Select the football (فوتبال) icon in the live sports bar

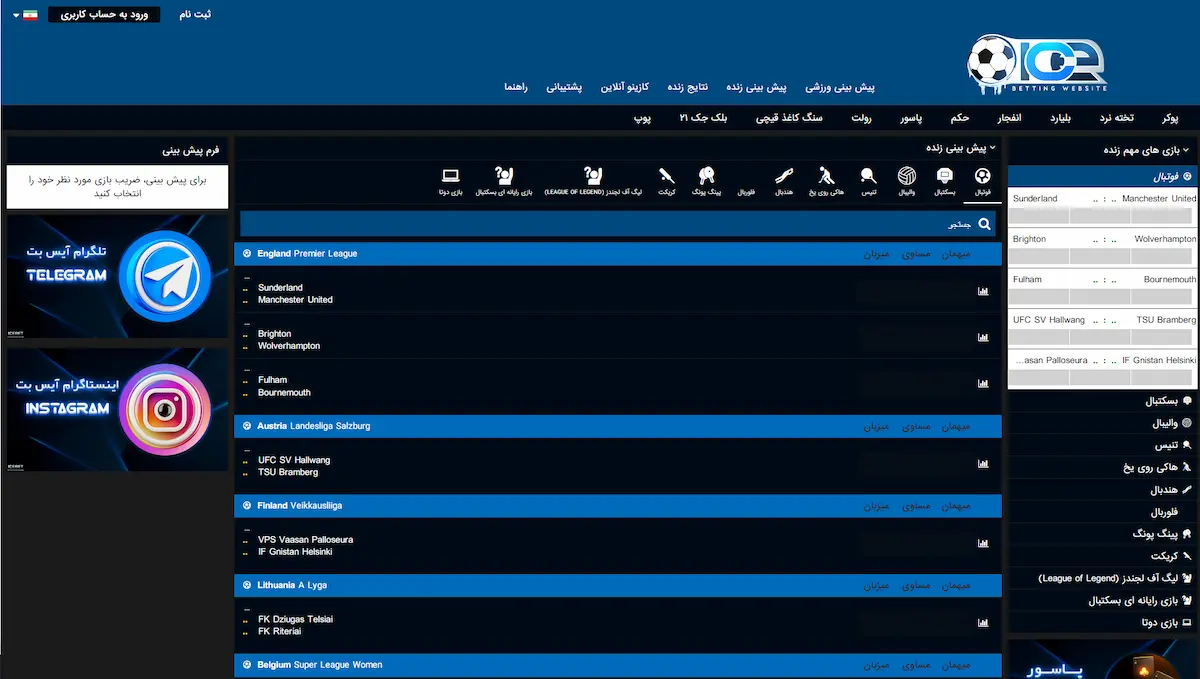pyautogui.click(x=982, y=176)
